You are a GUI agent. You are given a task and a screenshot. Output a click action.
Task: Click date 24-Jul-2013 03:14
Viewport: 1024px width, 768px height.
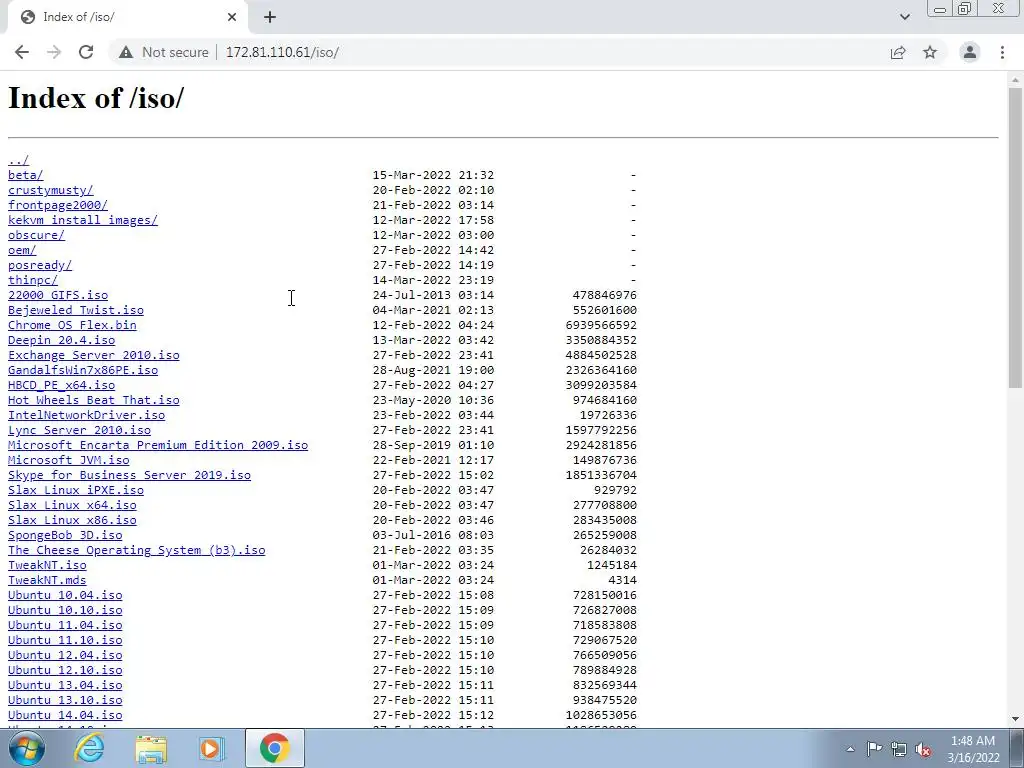tap(433, 295)
